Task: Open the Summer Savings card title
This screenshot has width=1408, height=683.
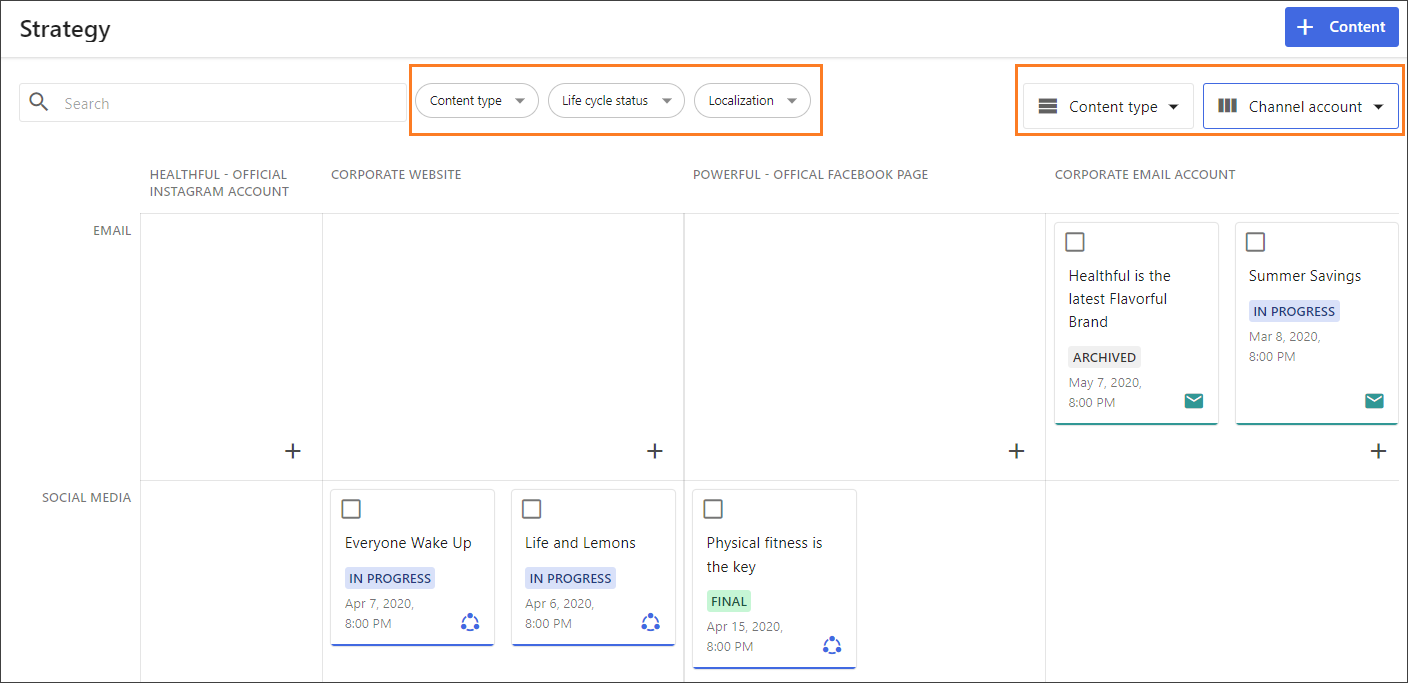Action: tap(1305, 276)
